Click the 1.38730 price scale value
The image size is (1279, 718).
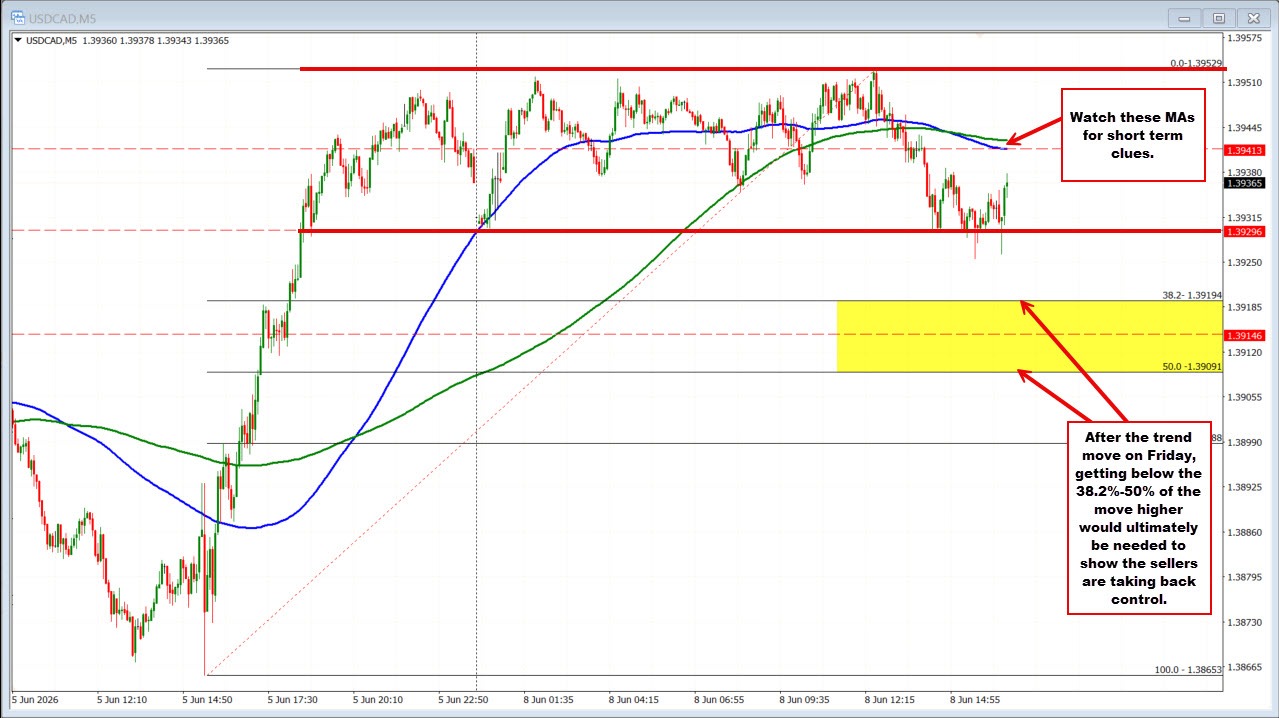click(1247, 622)
